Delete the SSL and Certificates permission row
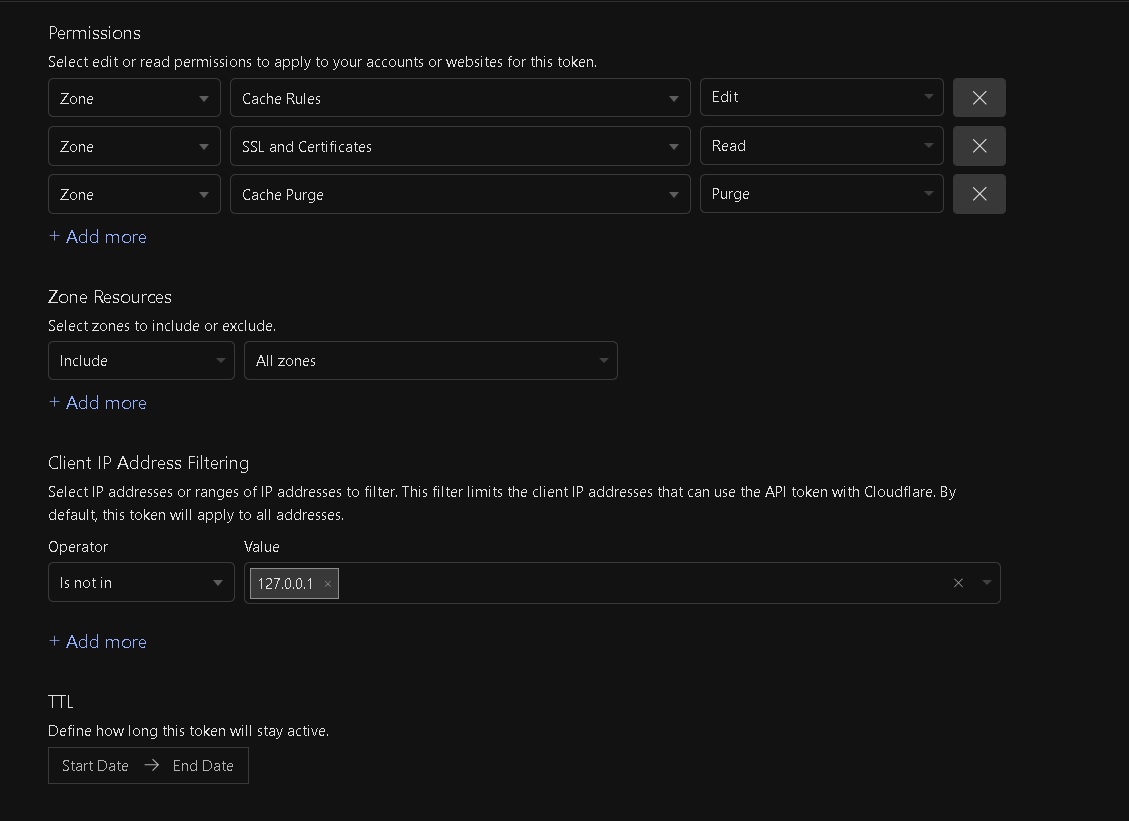Viewport: 1129px width, 821px height. (979, 146)
